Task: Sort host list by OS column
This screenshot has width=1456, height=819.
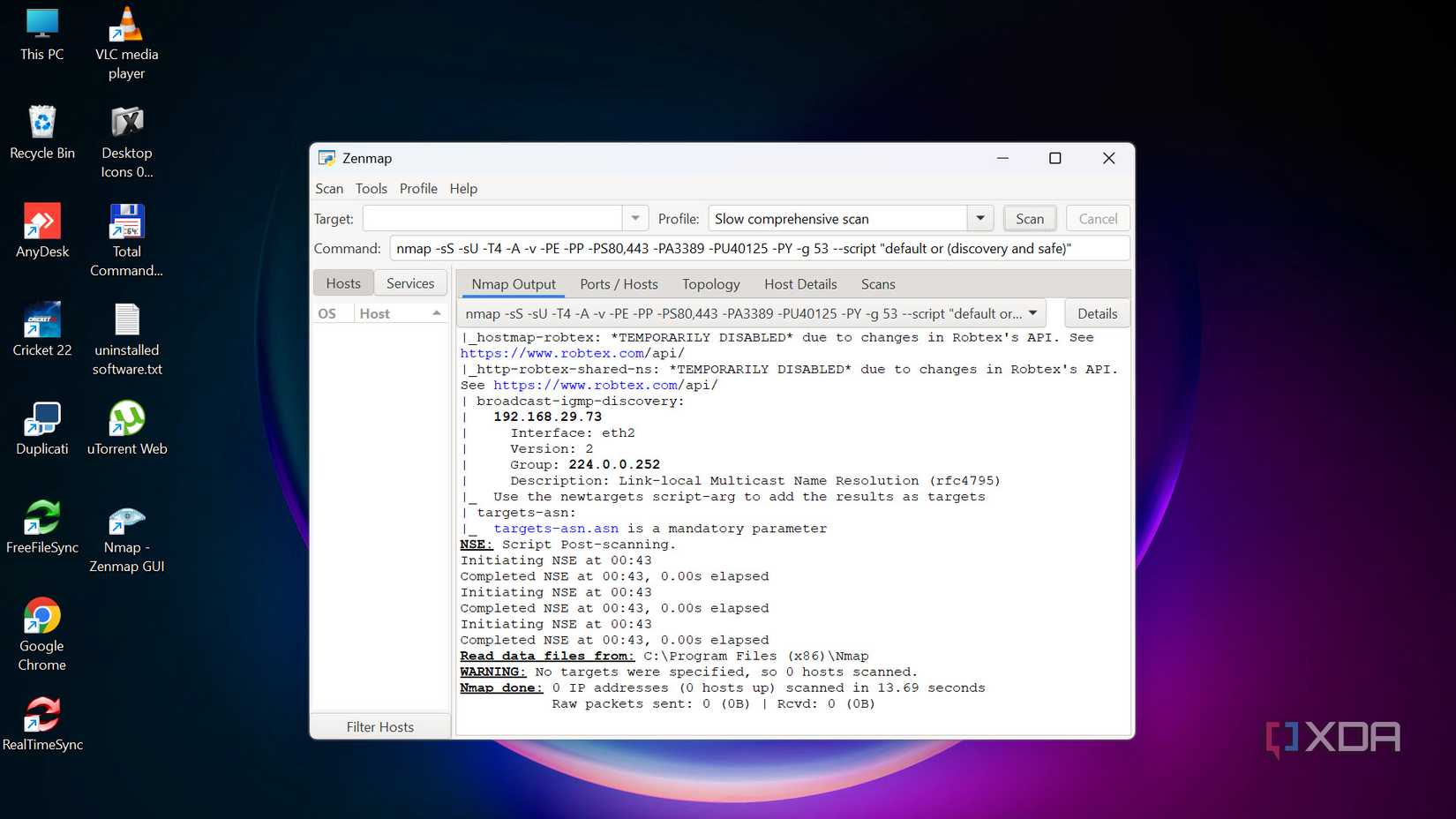Action: [x=333, y=313]
